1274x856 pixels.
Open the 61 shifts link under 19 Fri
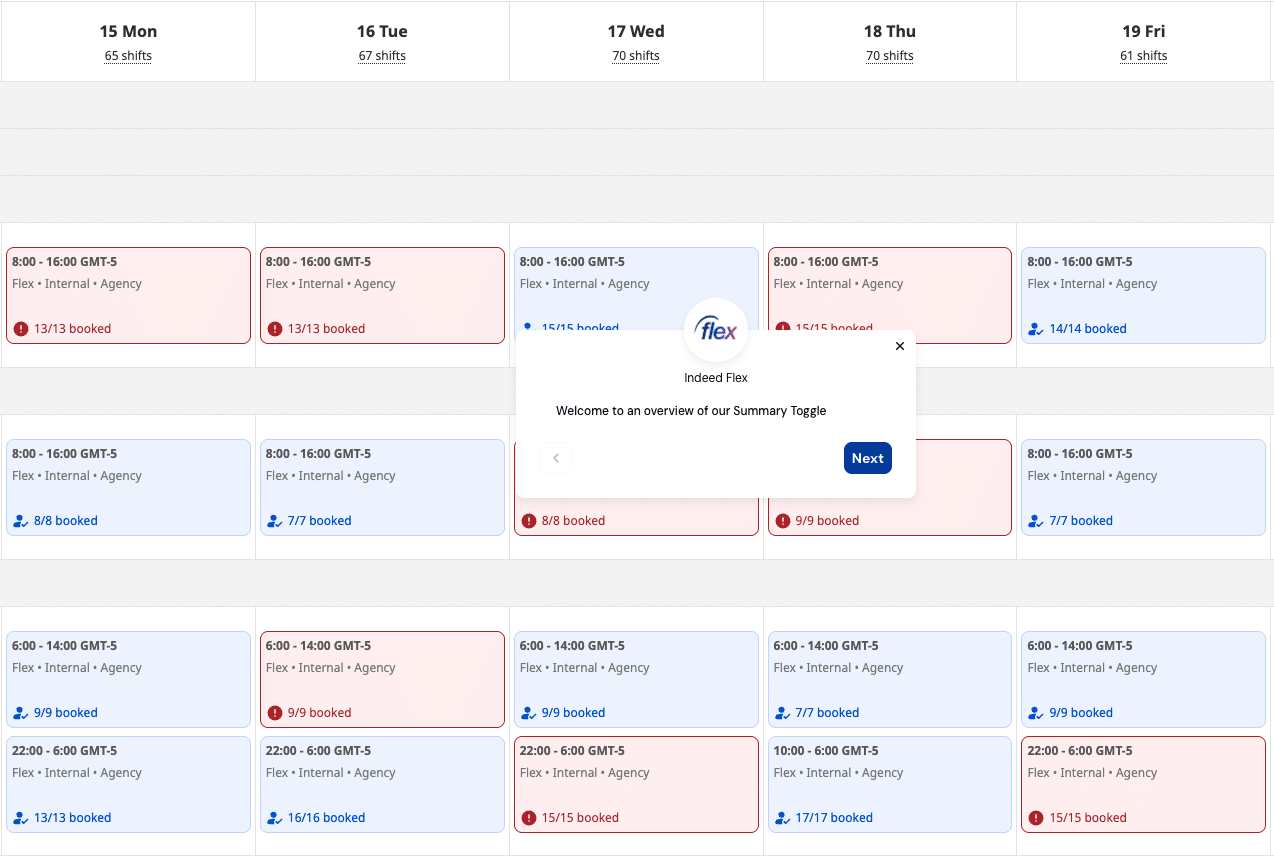click(x=1144, y=56)
